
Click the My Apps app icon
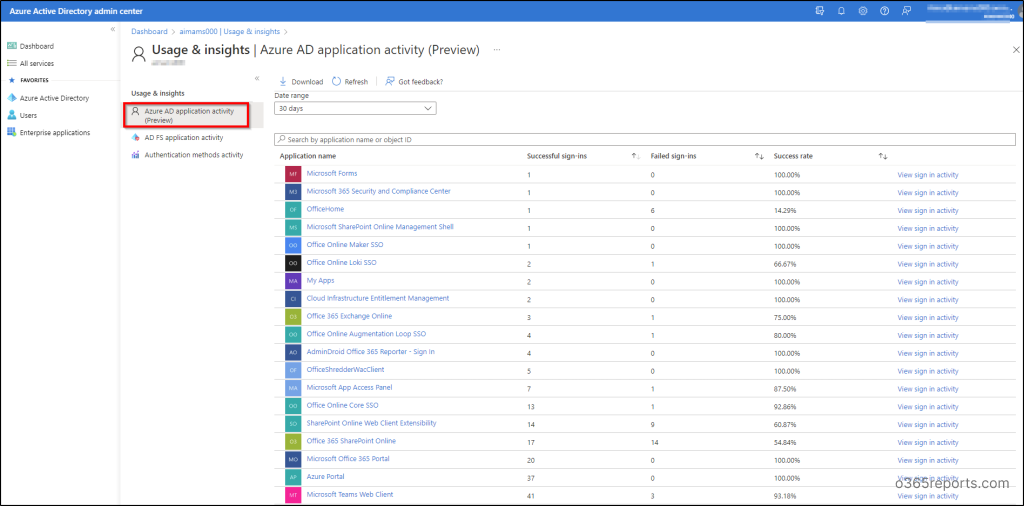pyautogui.click(x=293, y=281)
